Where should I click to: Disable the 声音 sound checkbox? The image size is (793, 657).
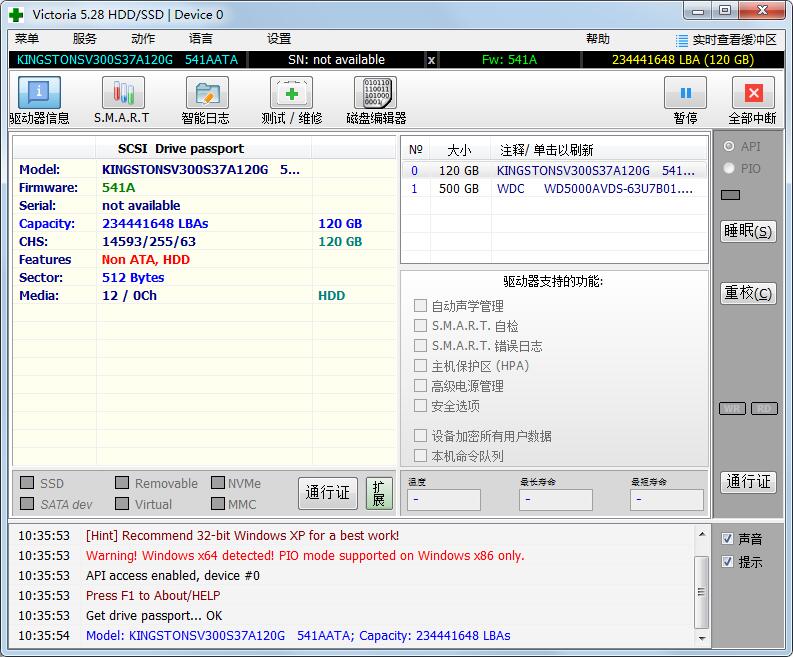pyautogui.click(x=727, y=538)
